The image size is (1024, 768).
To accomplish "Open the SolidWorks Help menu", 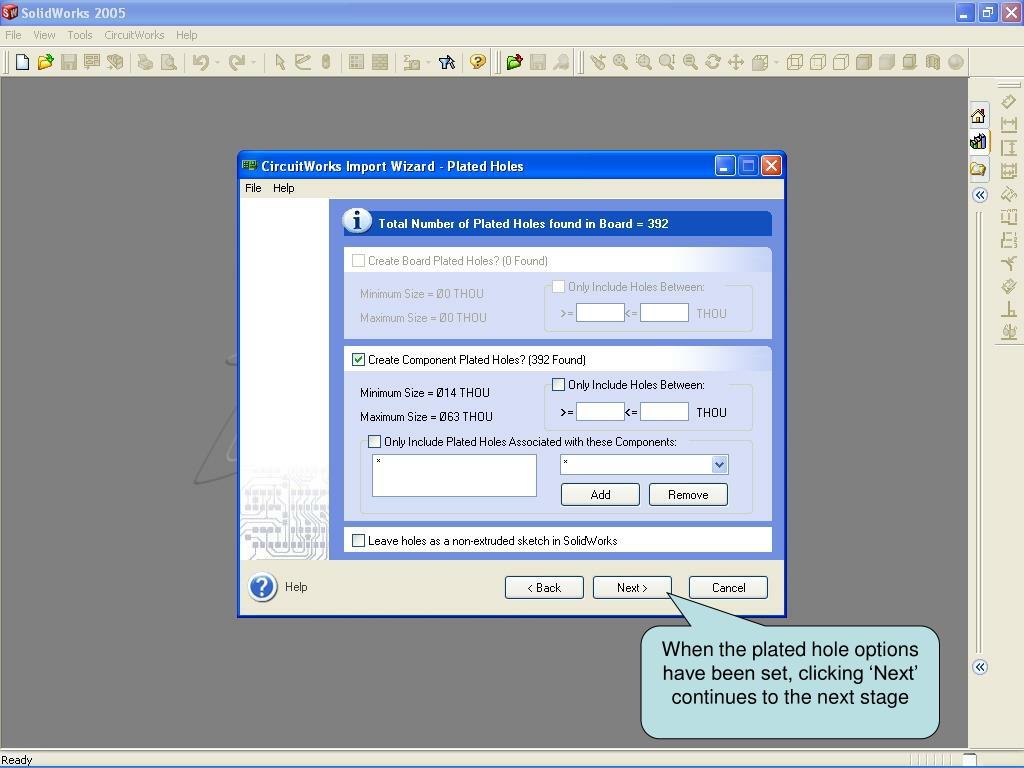I will [186, 35].
